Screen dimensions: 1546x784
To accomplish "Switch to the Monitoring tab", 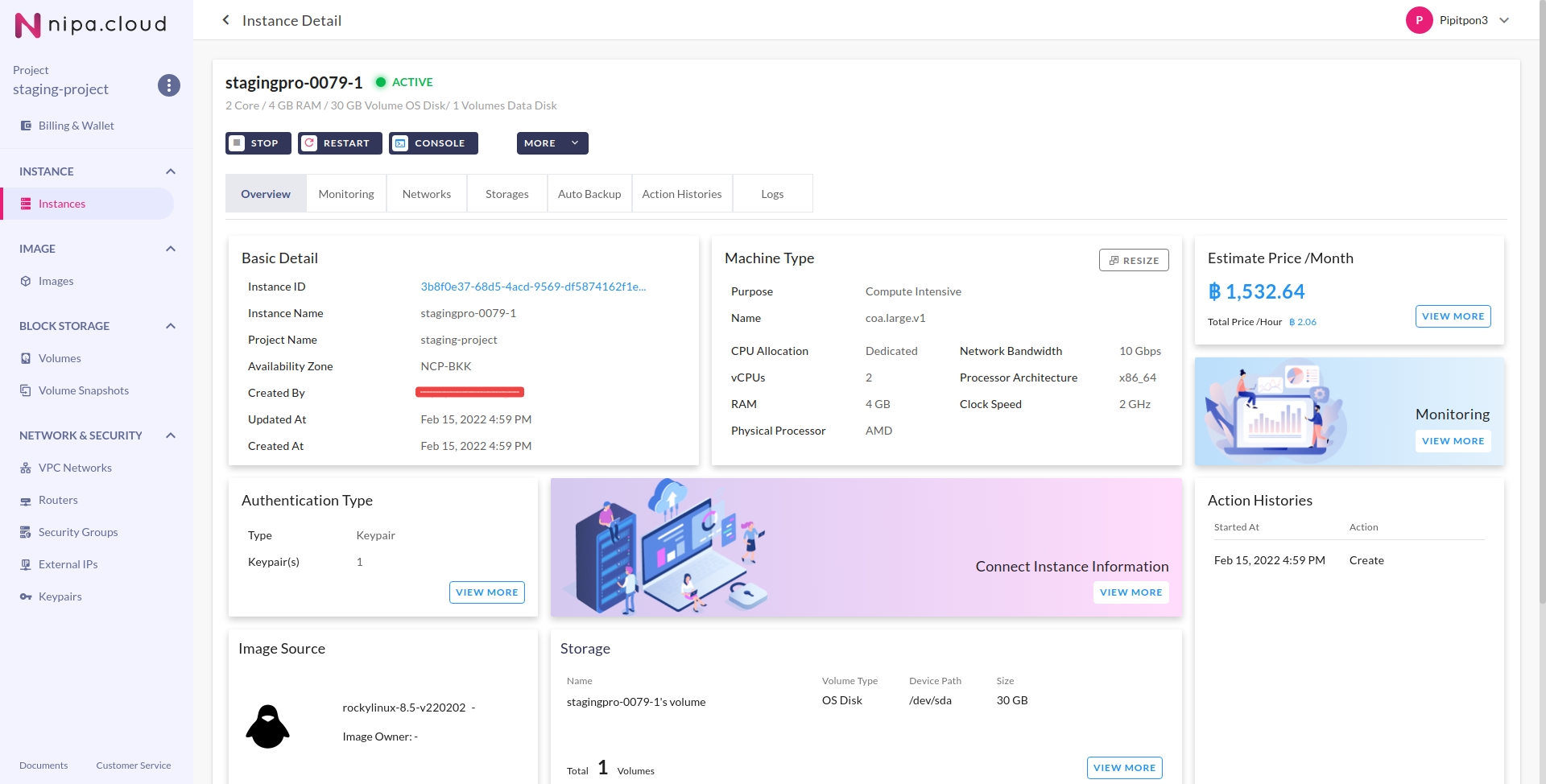I will click(346, 194).
